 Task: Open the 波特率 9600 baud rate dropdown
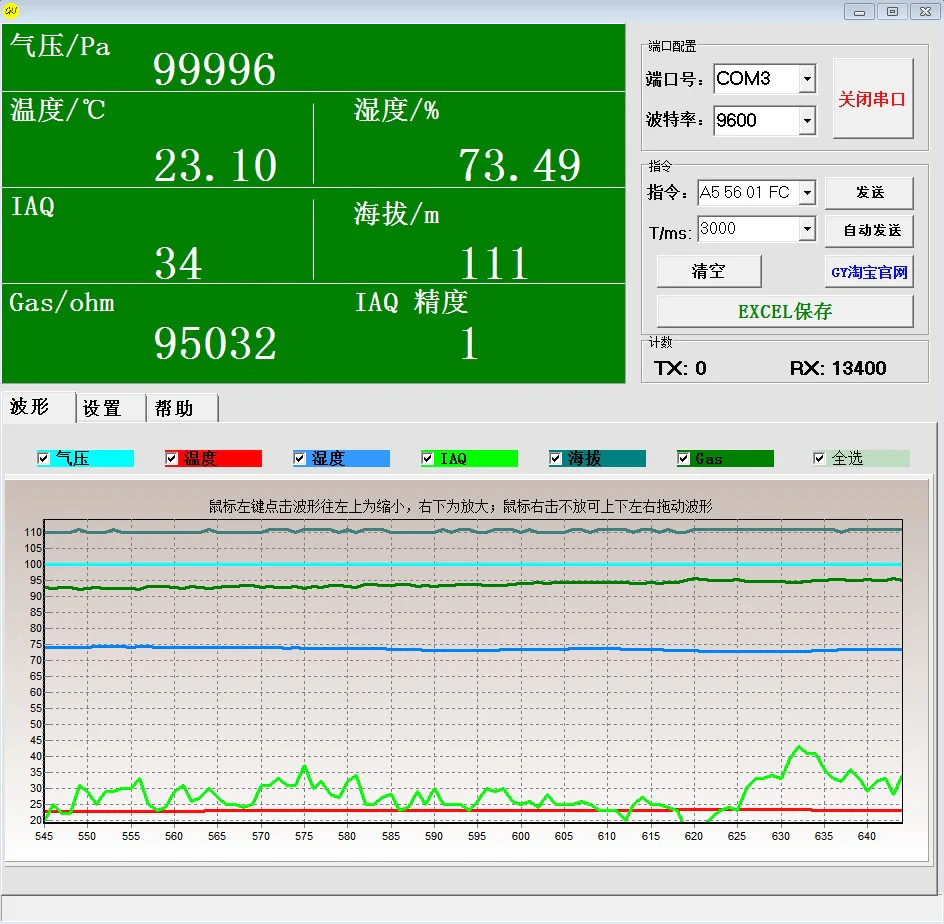tap(807, 121)
